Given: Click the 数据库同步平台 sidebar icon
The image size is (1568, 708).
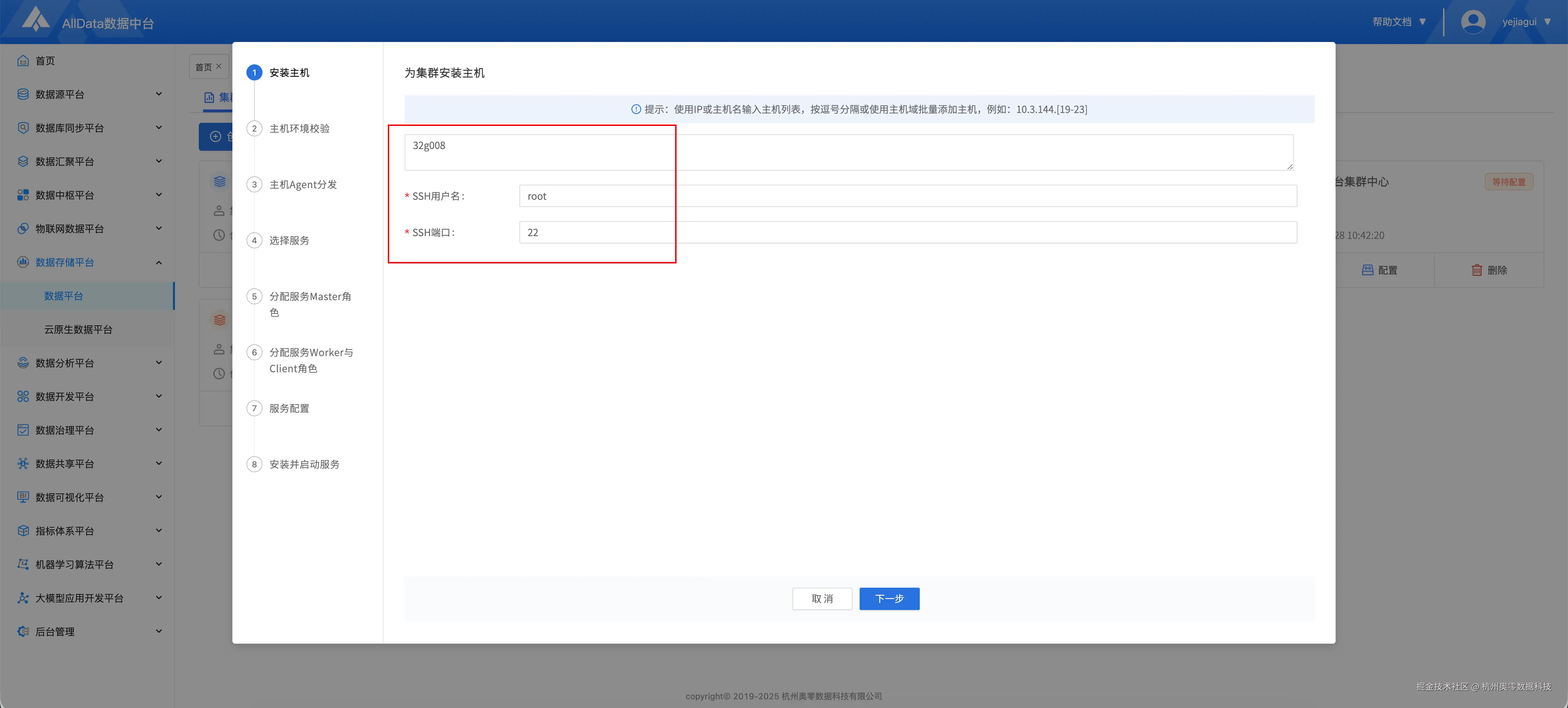Looking at the screenshot, I should (23, 128).
